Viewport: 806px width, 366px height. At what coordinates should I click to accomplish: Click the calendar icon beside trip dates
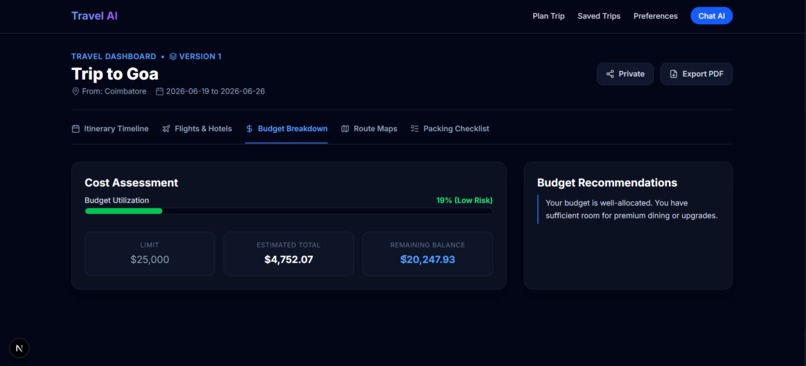point(159,92)
